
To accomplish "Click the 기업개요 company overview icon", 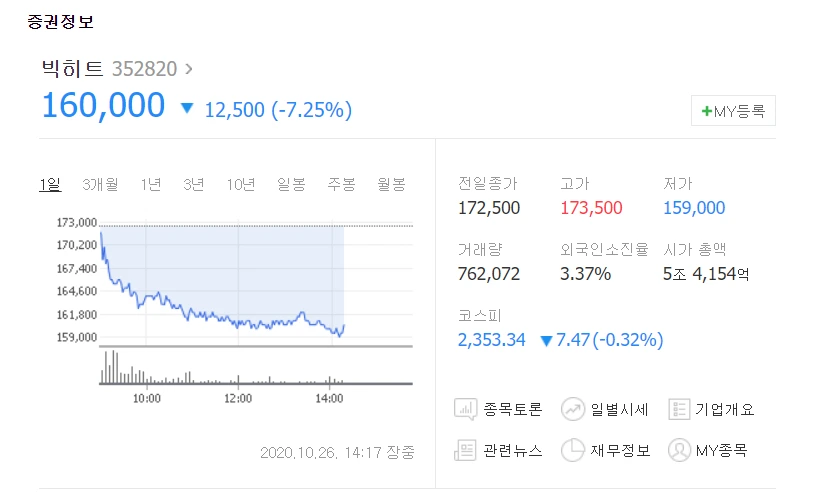I will pyautogui.click(x=679, y=409).
